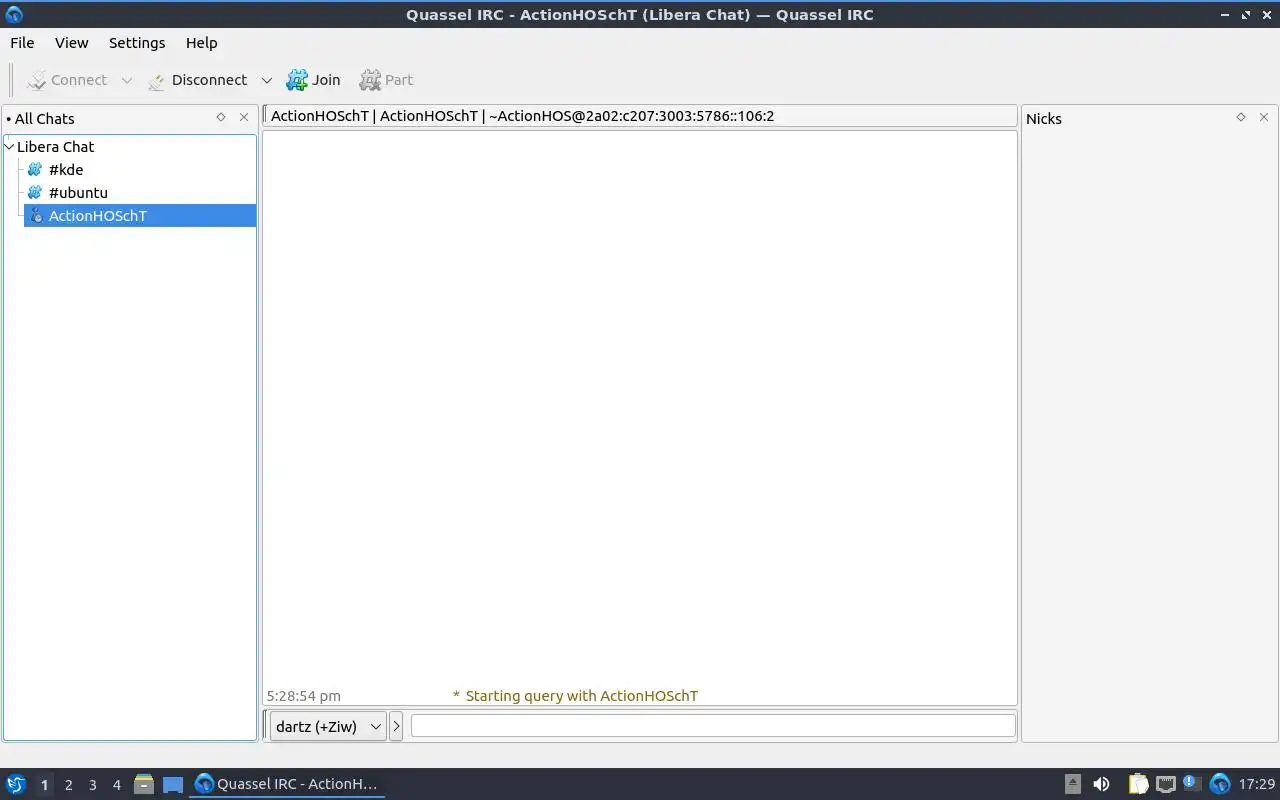This screenshot has width=1280, height=800.
Task: Close the All Chats panel
Action: [x=244, y=117]
